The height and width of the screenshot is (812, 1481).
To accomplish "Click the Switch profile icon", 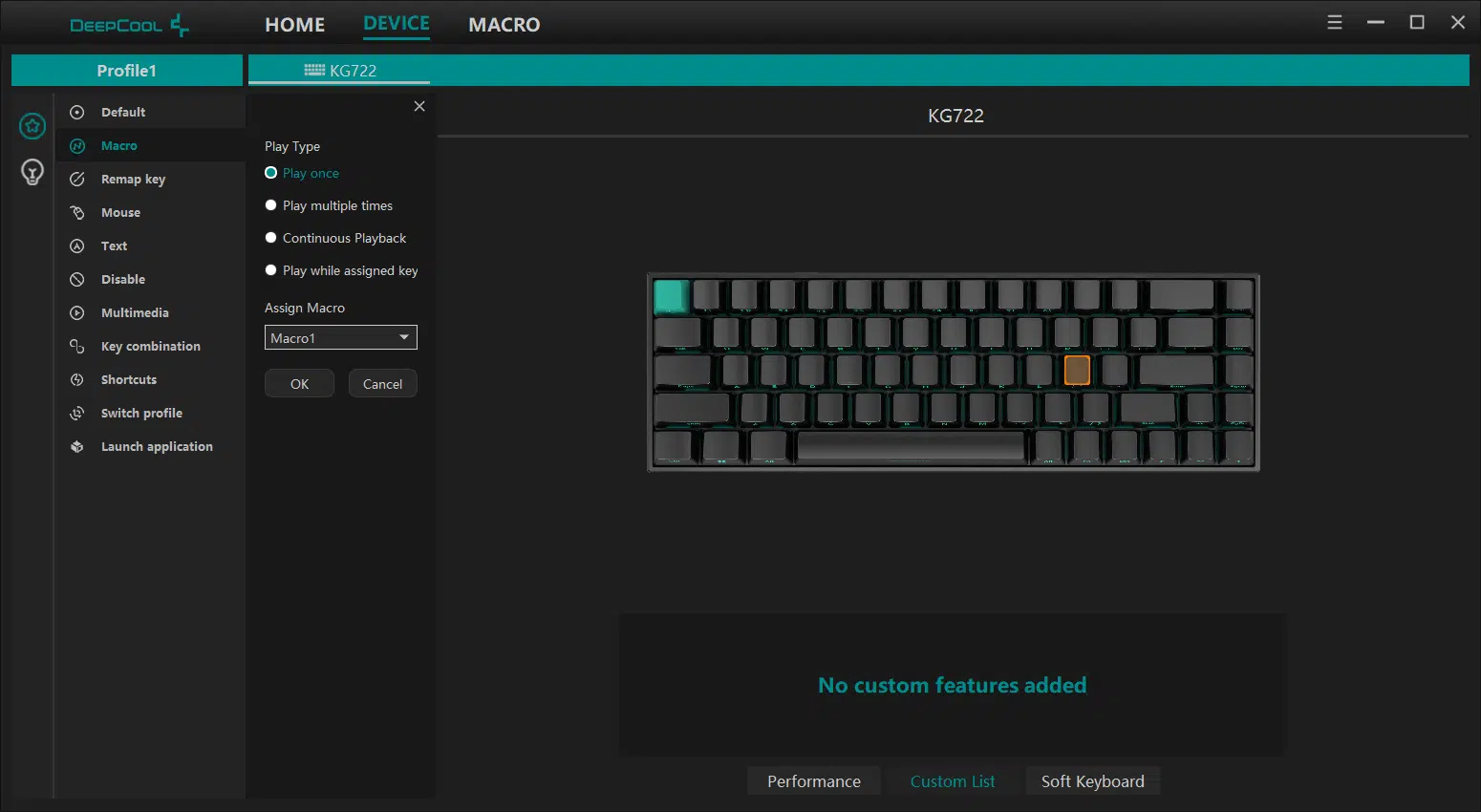I will point(77,413).
